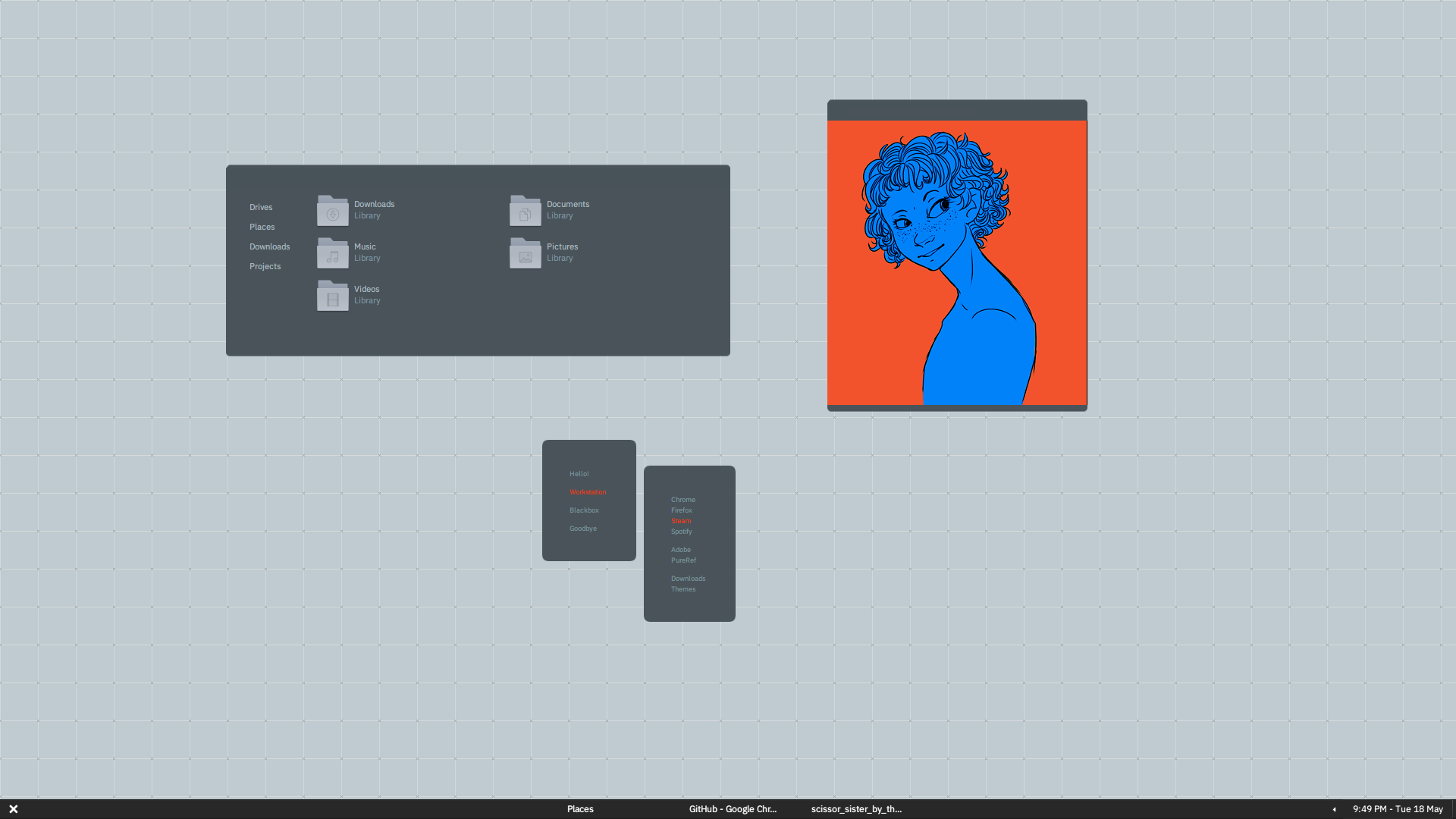Viewport: 1456px width, 819px height.
Task: Click the image viewer window title bar
Action: click(957, 110)
